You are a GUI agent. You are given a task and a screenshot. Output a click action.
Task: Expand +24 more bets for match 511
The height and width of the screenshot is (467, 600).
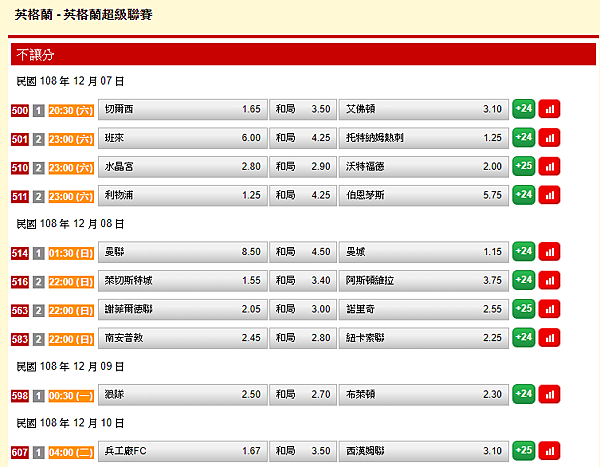tap(523, 195)
